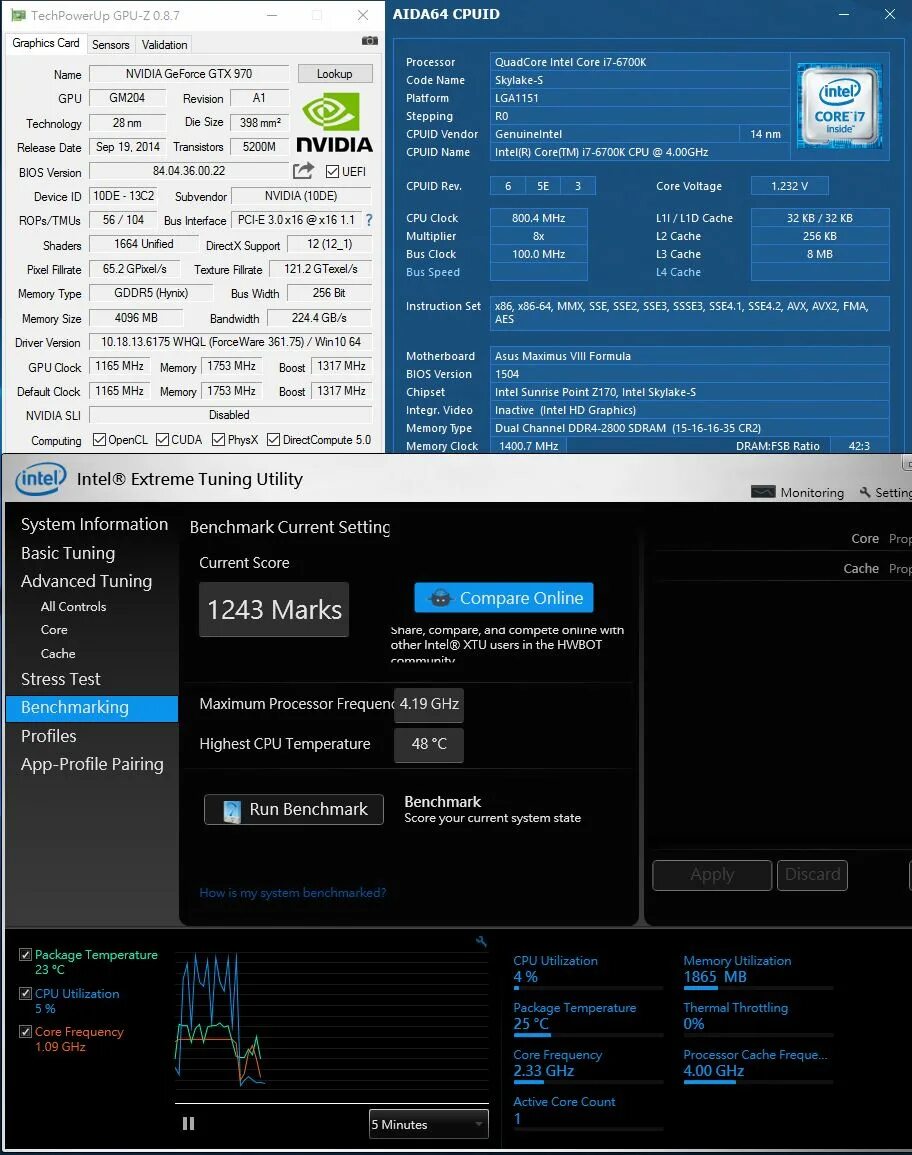Click the Apply button in XTU
The width and height of the screenshot is (912, 1155).
pyautogui.click(x=712, y=875)
